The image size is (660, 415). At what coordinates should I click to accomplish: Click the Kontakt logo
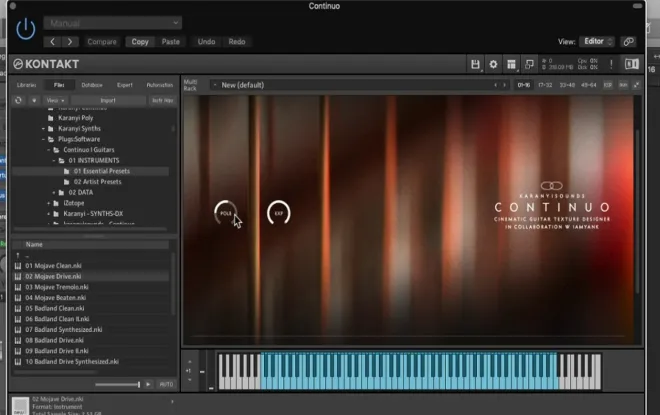pos(46,64)
